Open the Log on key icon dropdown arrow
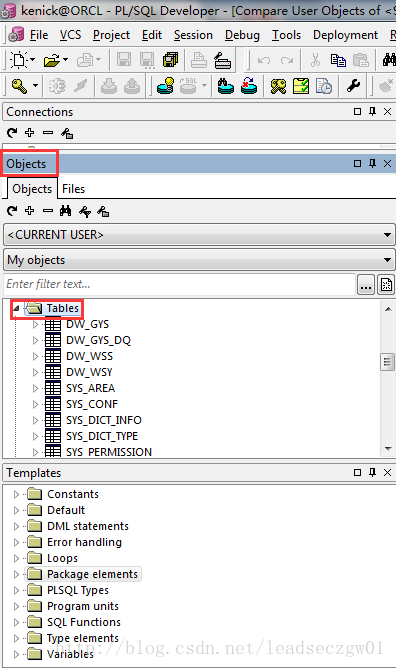Screen dimensions: 396x668 (x=35, y=86)
